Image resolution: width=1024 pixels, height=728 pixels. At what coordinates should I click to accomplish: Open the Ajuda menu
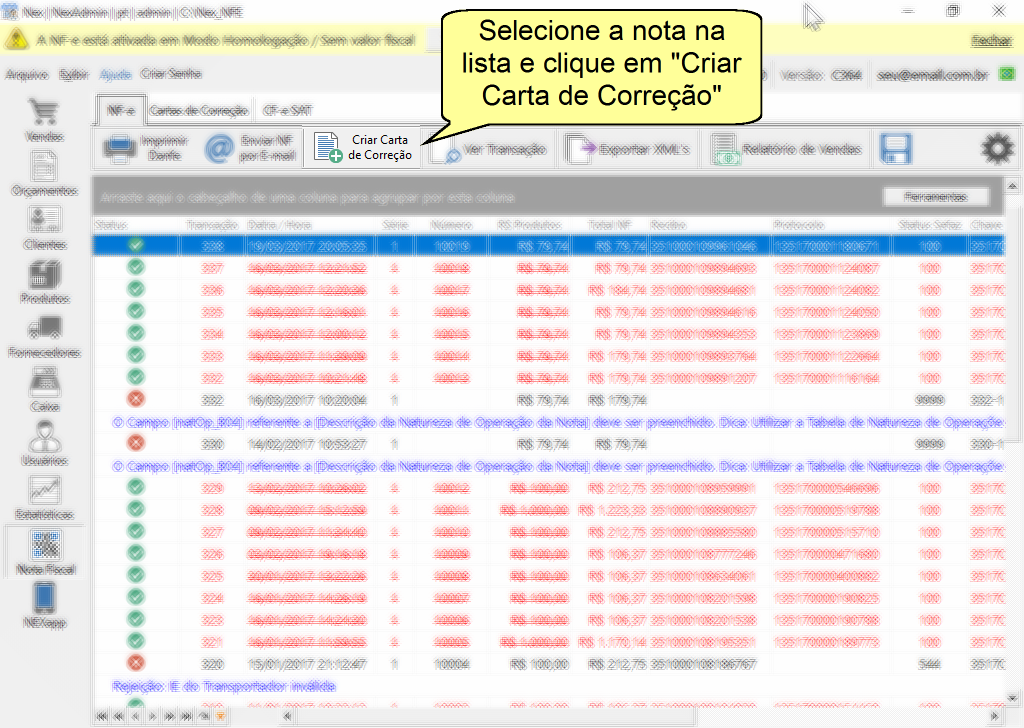[116, 74]
